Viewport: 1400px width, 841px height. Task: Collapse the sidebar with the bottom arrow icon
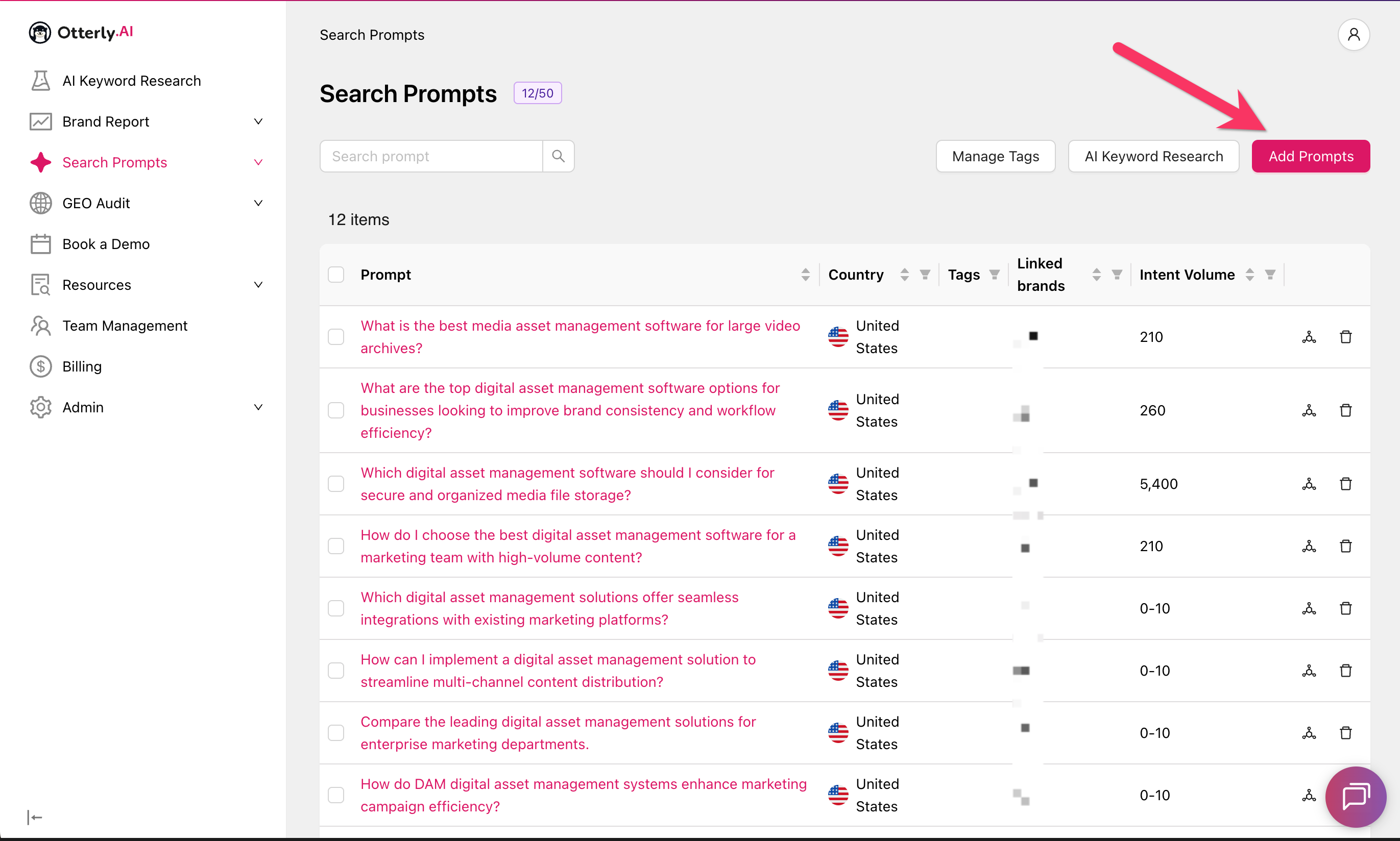35,817
